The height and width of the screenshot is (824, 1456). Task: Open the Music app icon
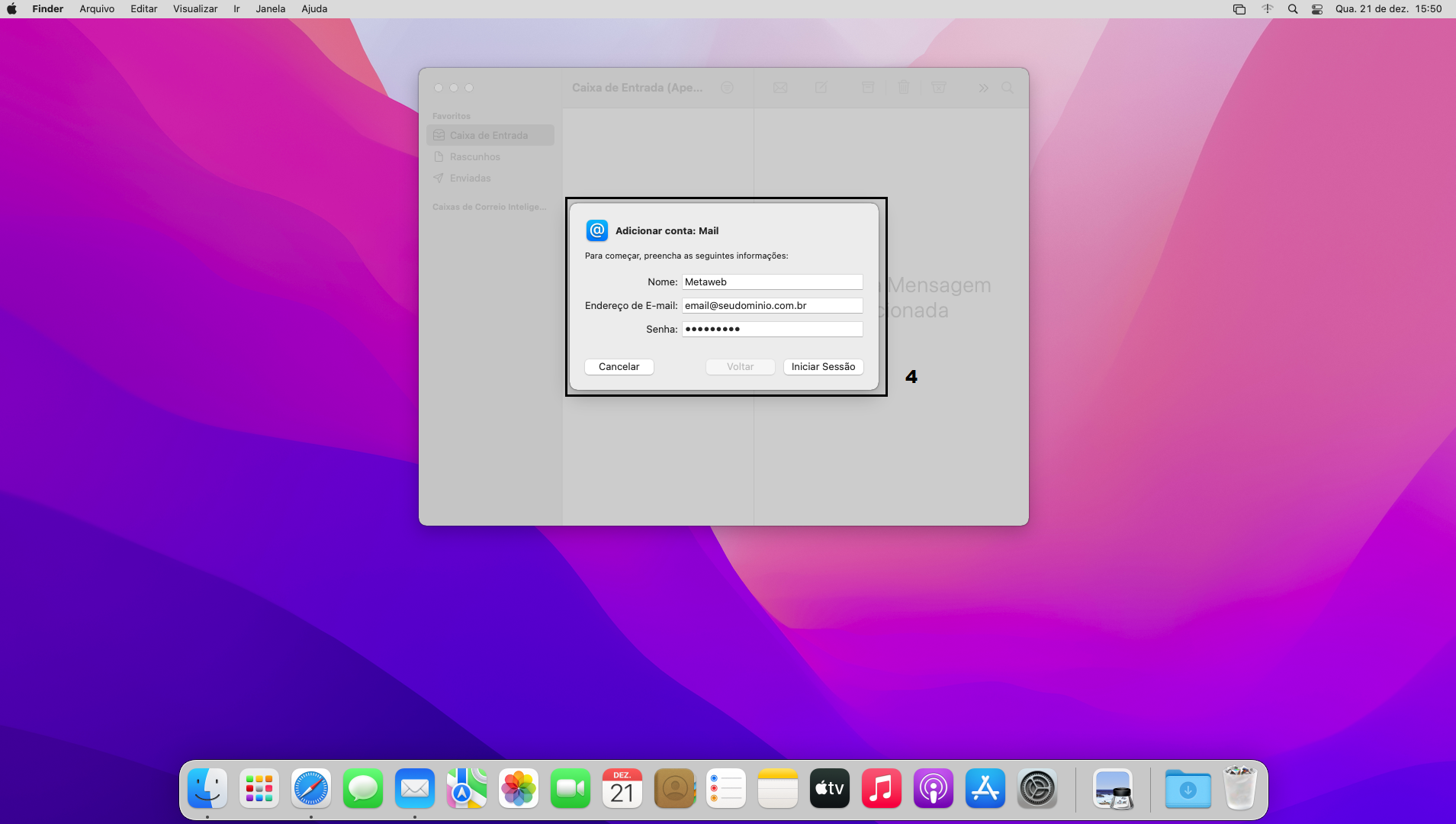click(x=882, y=789)
